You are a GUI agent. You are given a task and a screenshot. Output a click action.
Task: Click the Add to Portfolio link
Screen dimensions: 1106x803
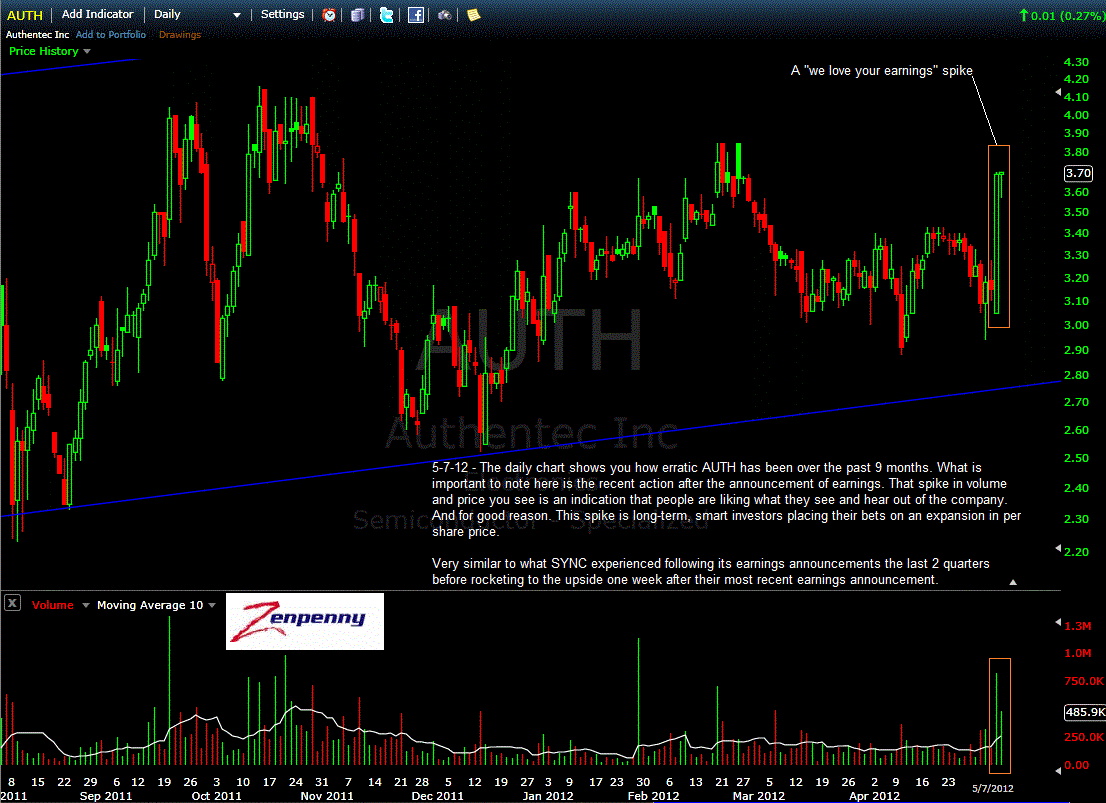[111, 35]
